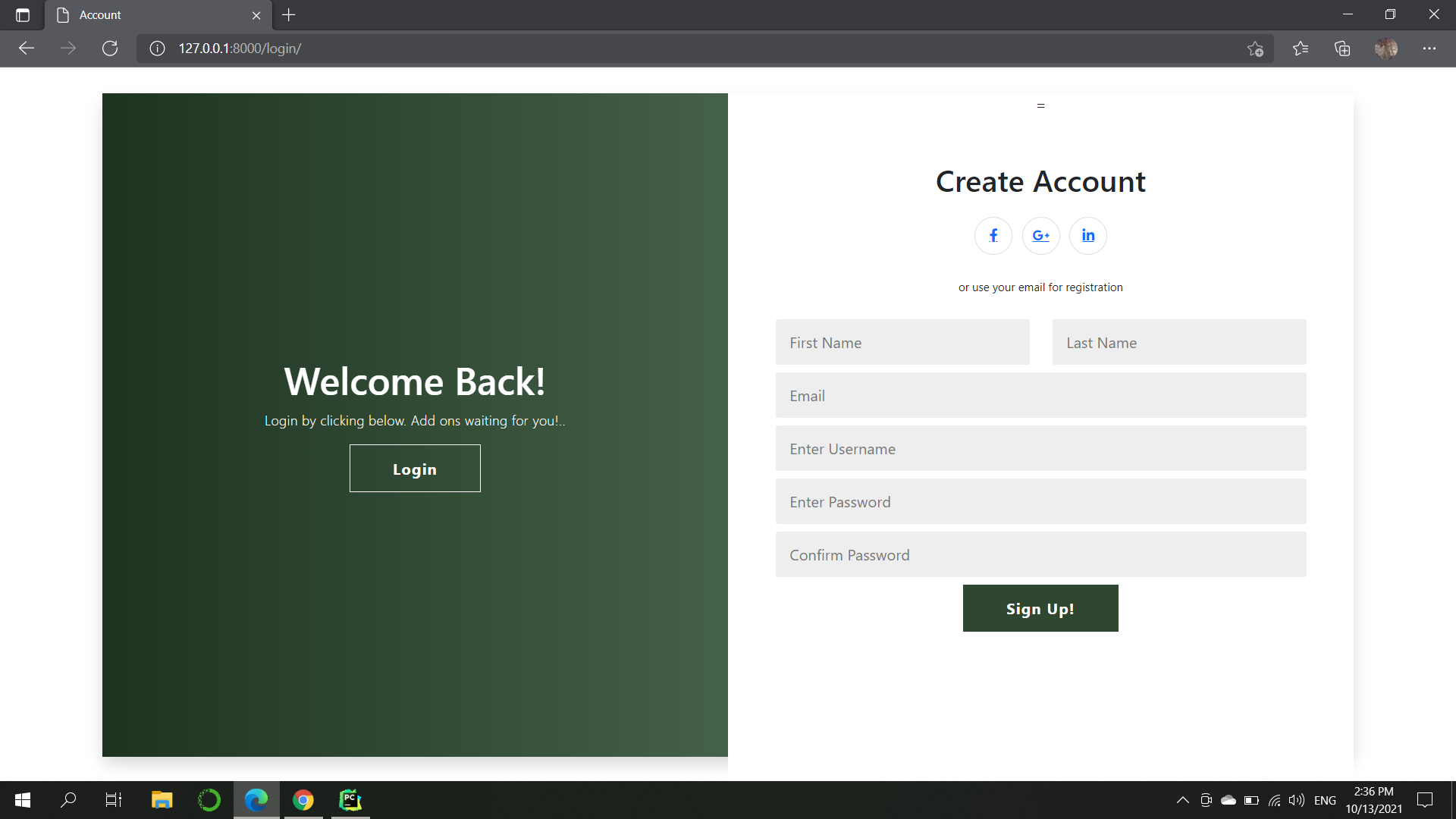
Task: Click the Google Plus sign-up icon
Action: point(1040,236)
